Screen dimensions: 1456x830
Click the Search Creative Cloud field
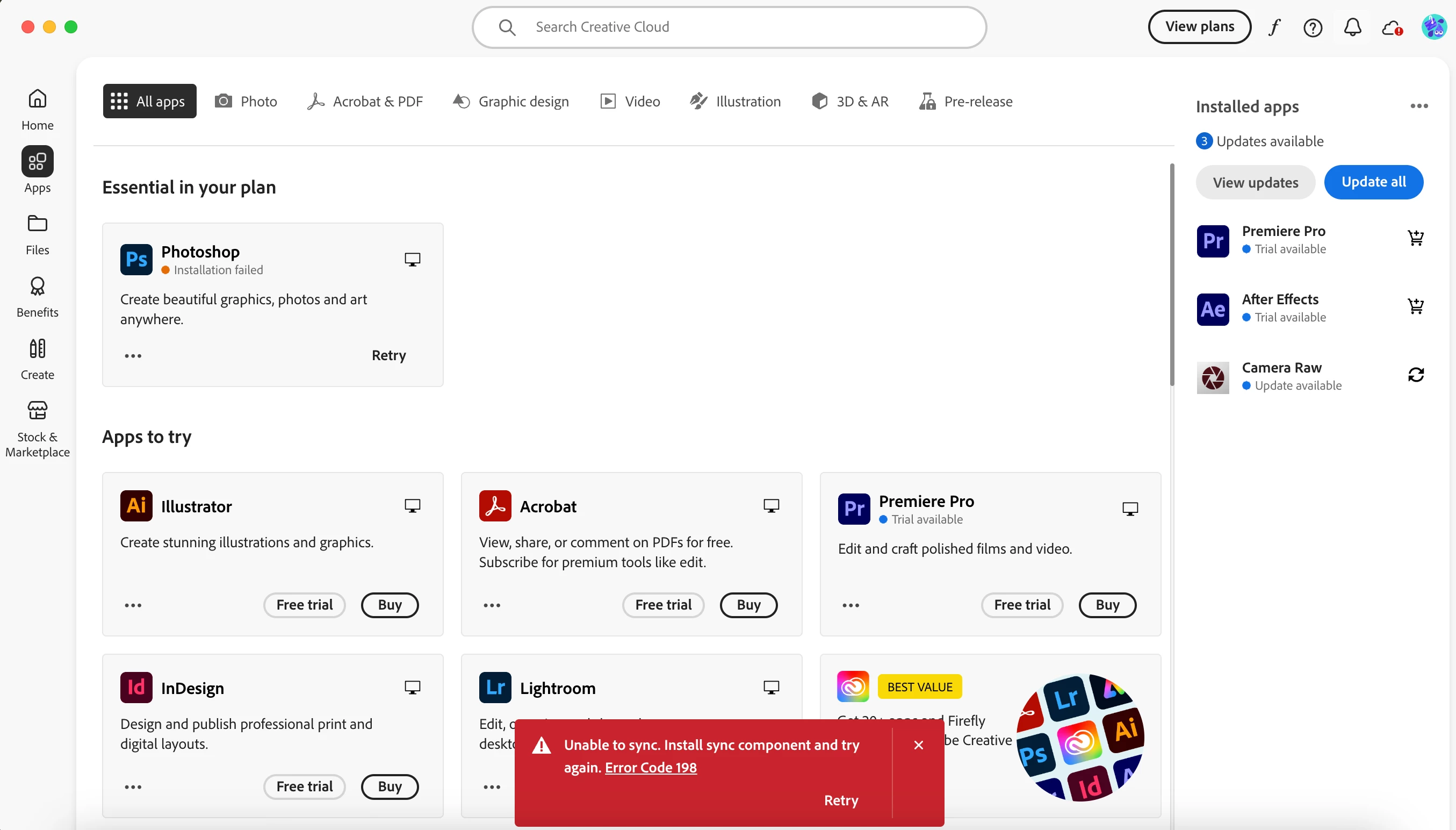coord(729,27)
